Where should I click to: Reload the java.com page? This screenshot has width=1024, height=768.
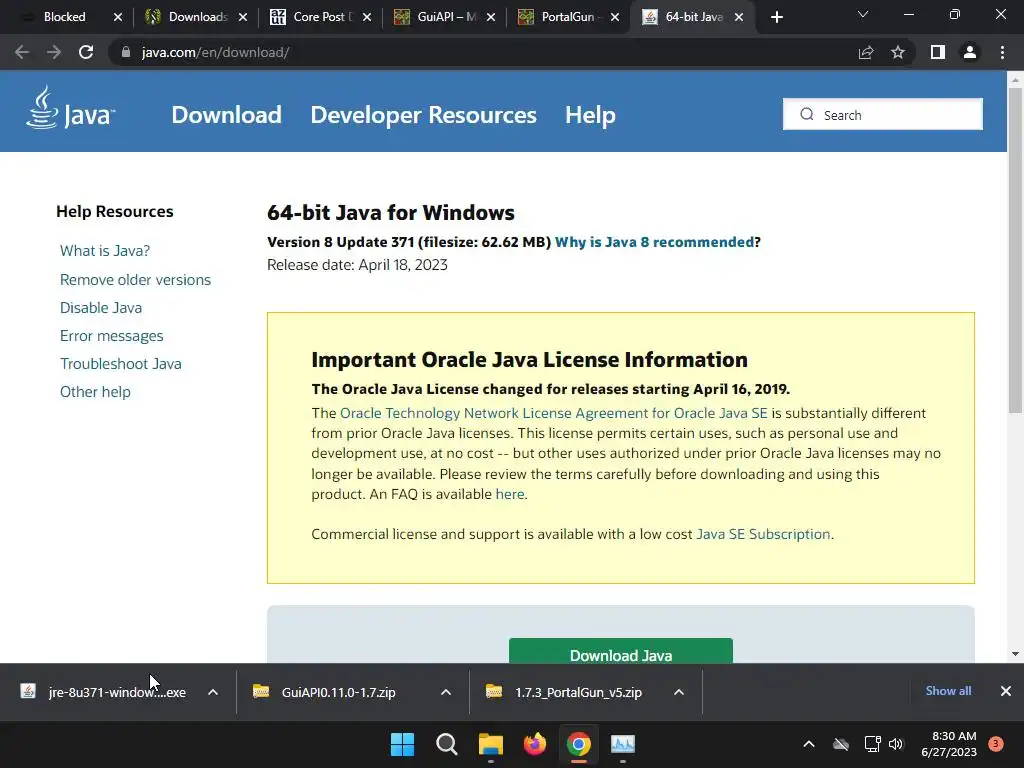pos(86,52)
